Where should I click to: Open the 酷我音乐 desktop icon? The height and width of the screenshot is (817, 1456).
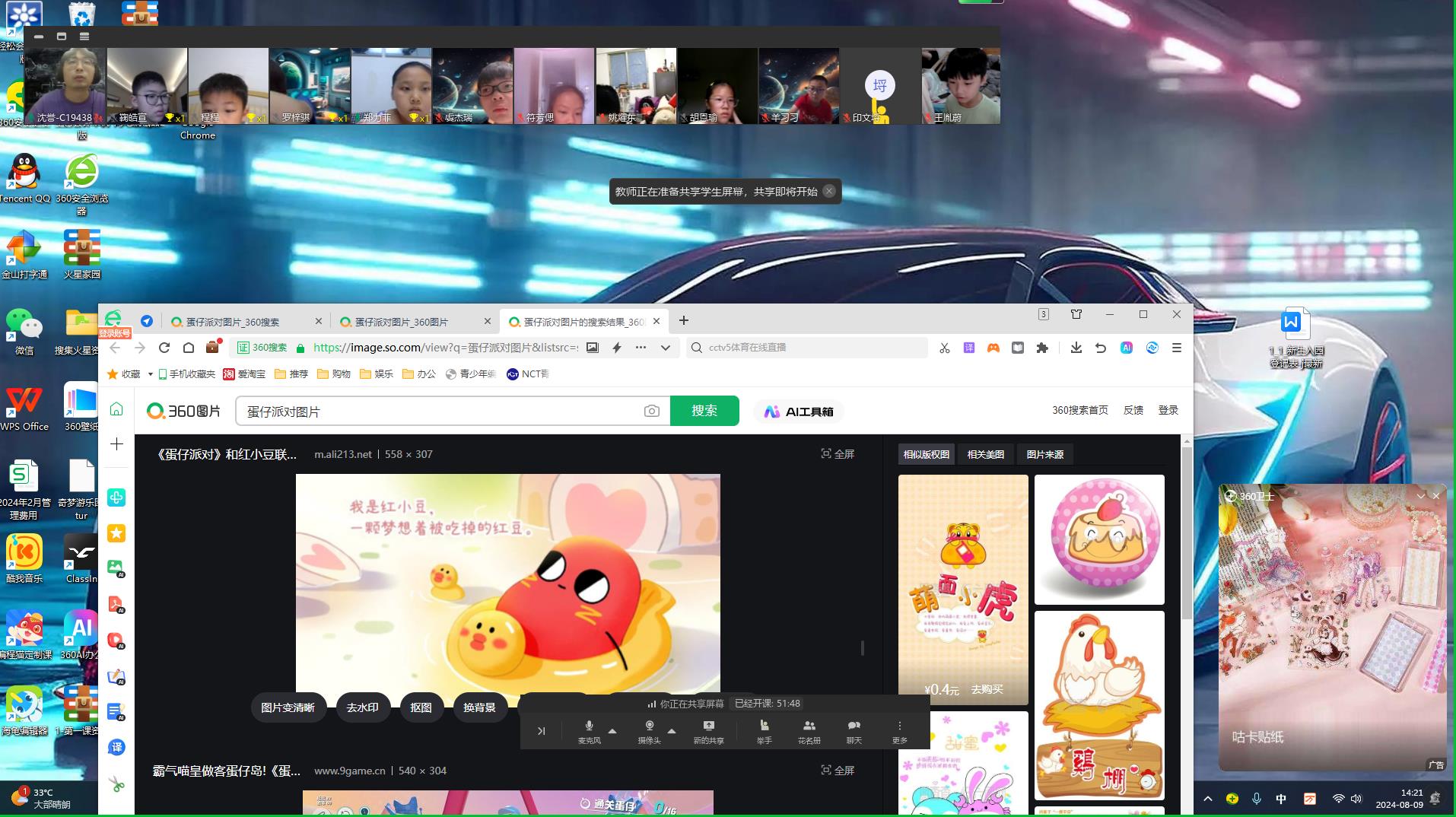(x=24, y=558)
